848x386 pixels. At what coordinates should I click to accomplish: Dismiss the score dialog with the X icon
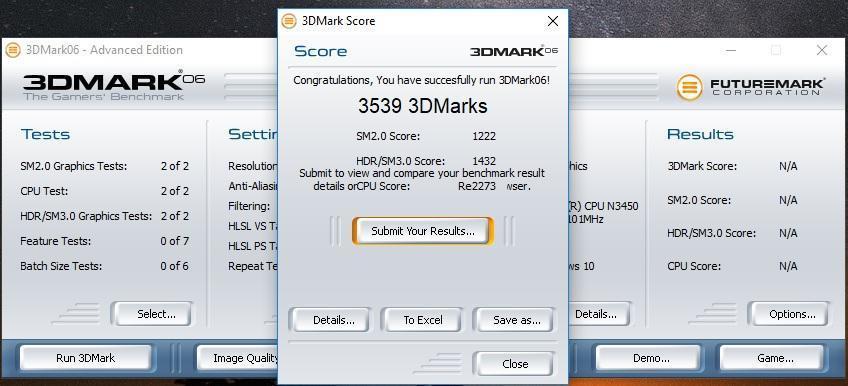[x=553, y=21]
